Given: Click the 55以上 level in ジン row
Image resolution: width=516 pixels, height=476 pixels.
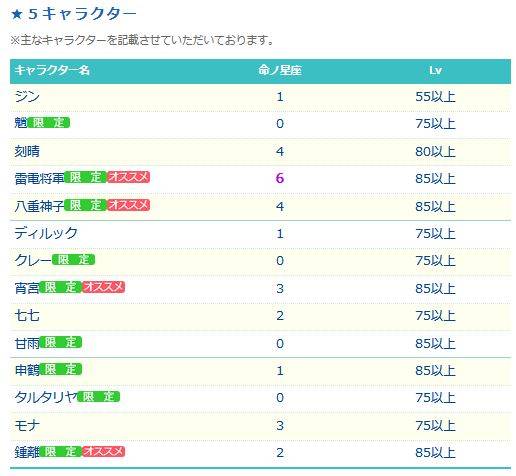Looking at the screenshot, I should [x=435, y=97].
